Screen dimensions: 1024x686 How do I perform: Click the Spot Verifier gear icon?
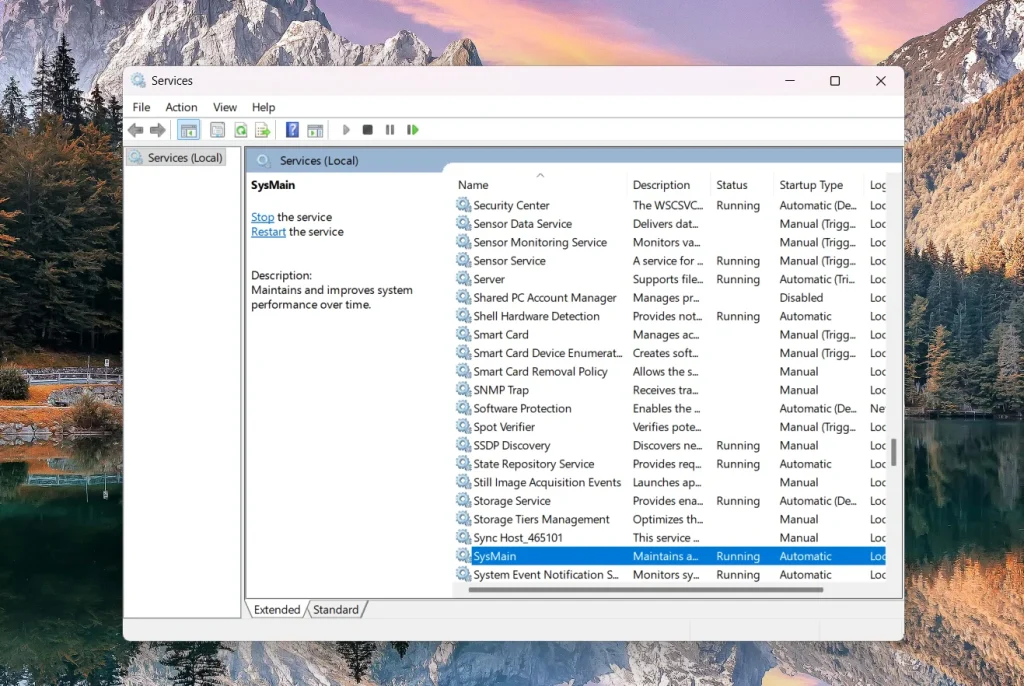point(464,426)
